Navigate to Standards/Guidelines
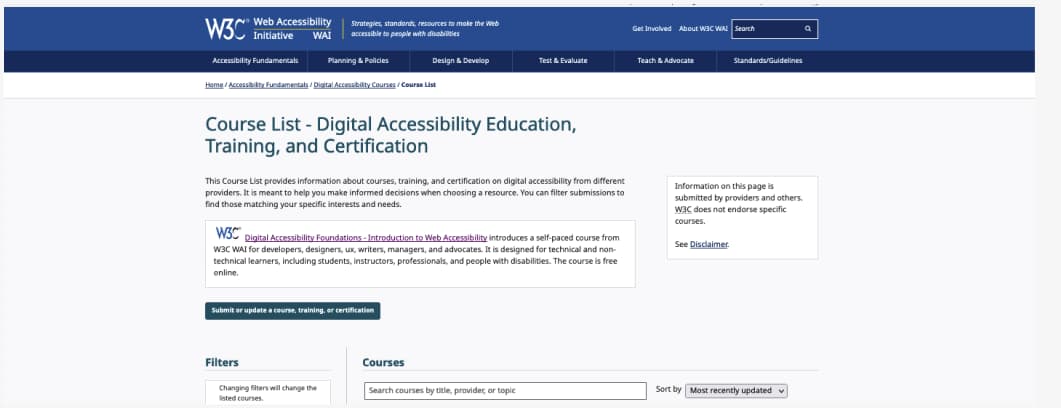Viewport: 1061px width, 408px height. click(767, 61)
